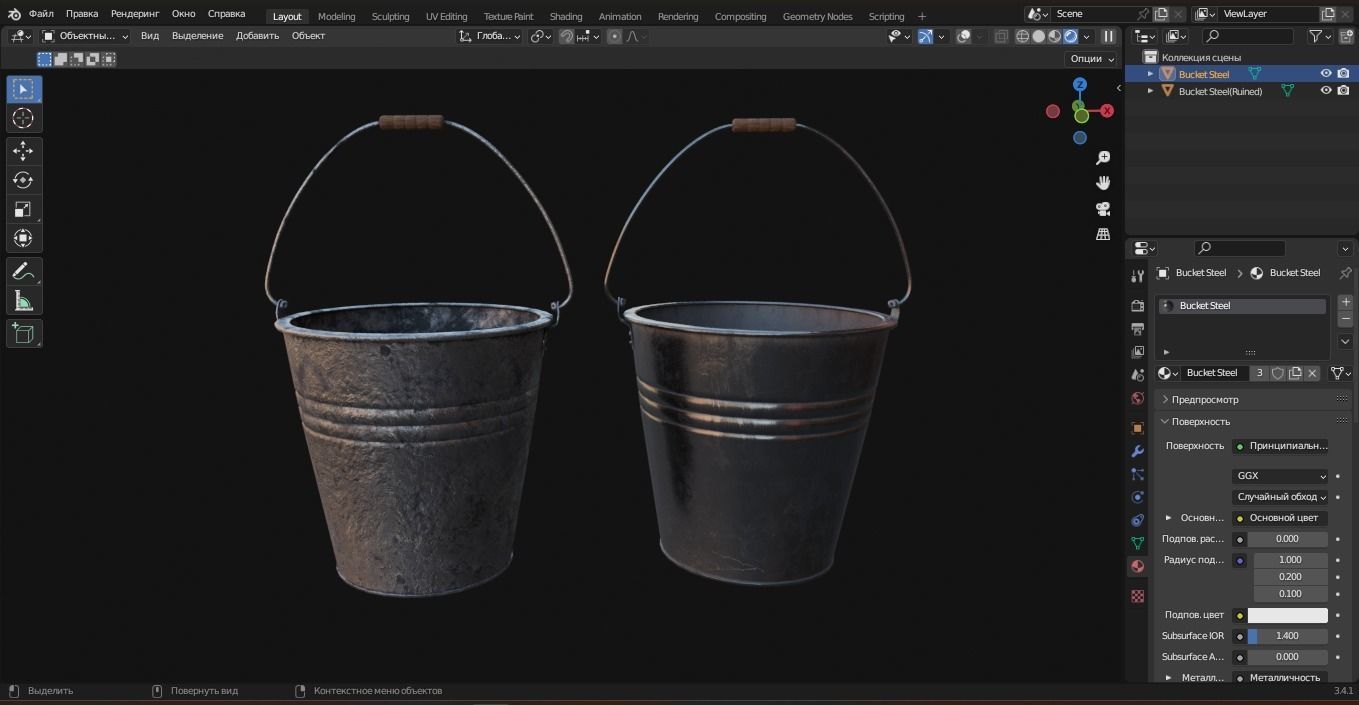Expand Bucket Steel in outliner
1359x705 pixels.
click(1150, 74)
